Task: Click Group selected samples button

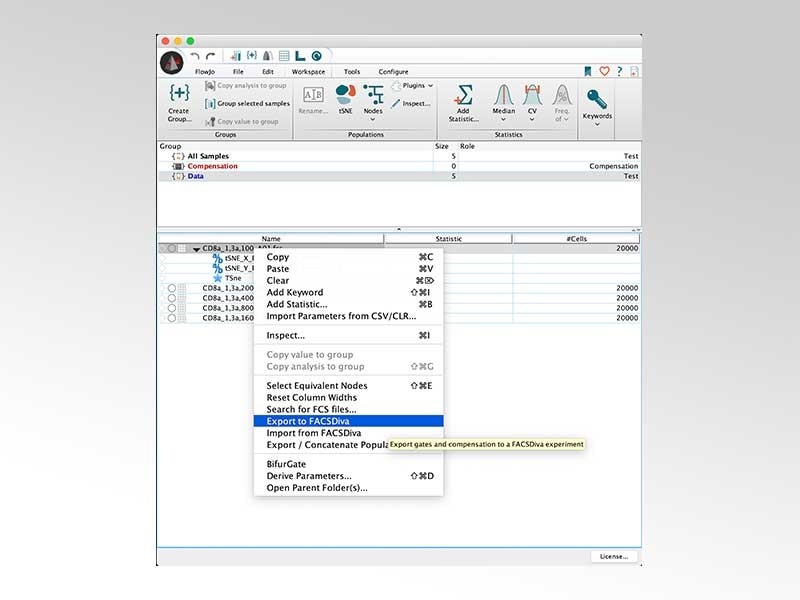Action: [x=247, y=104]
